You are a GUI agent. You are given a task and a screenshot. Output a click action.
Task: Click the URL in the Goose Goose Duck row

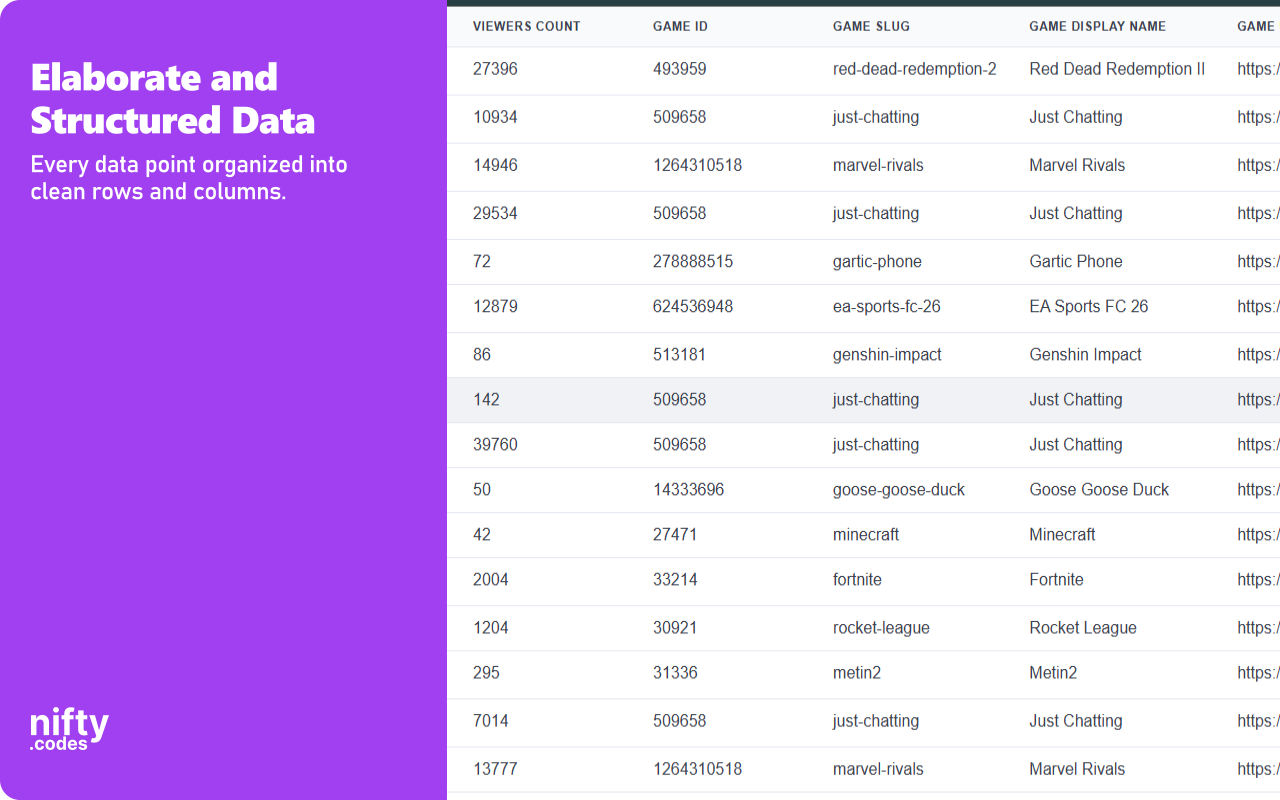1258,489
